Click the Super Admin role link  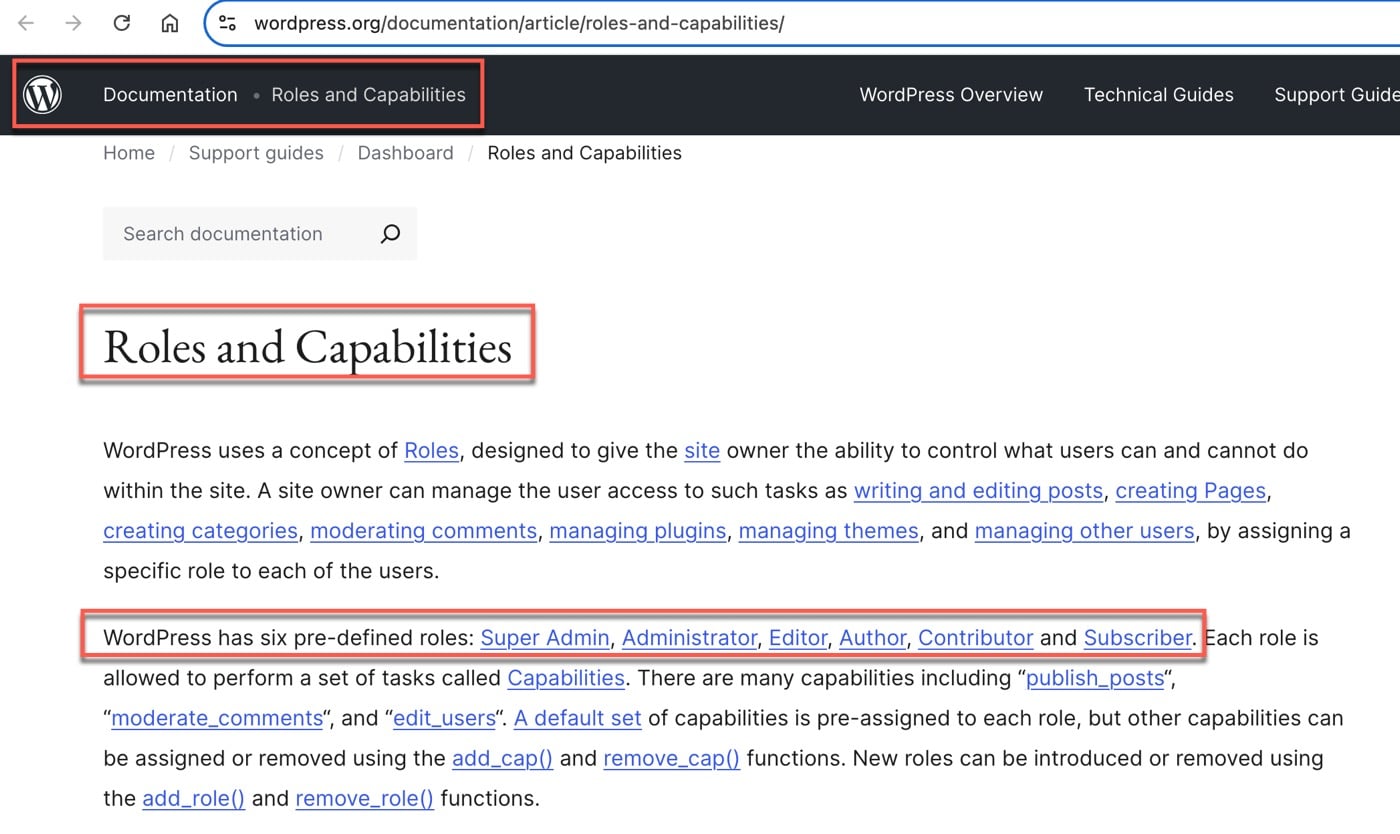[545, 638]
